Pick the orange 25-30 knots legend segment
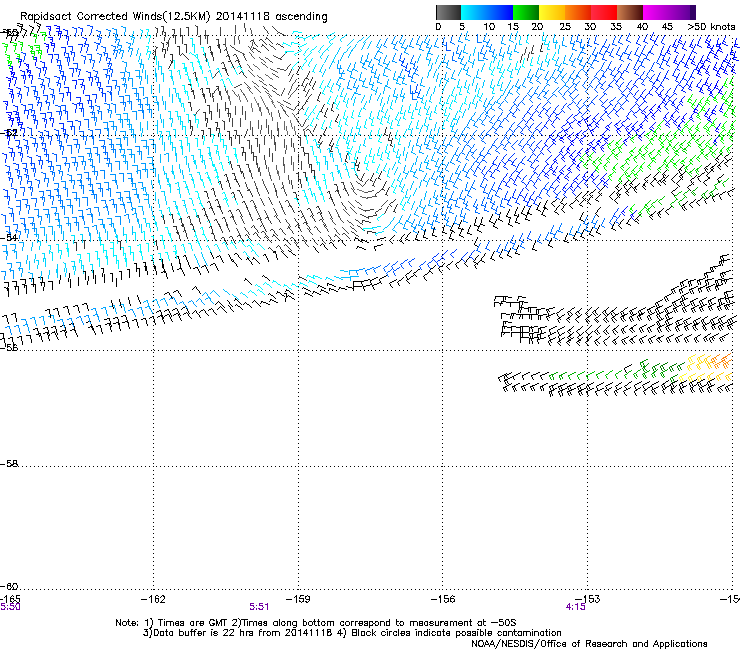This screenshot has height=650, width=740. (x=578, y=12)
